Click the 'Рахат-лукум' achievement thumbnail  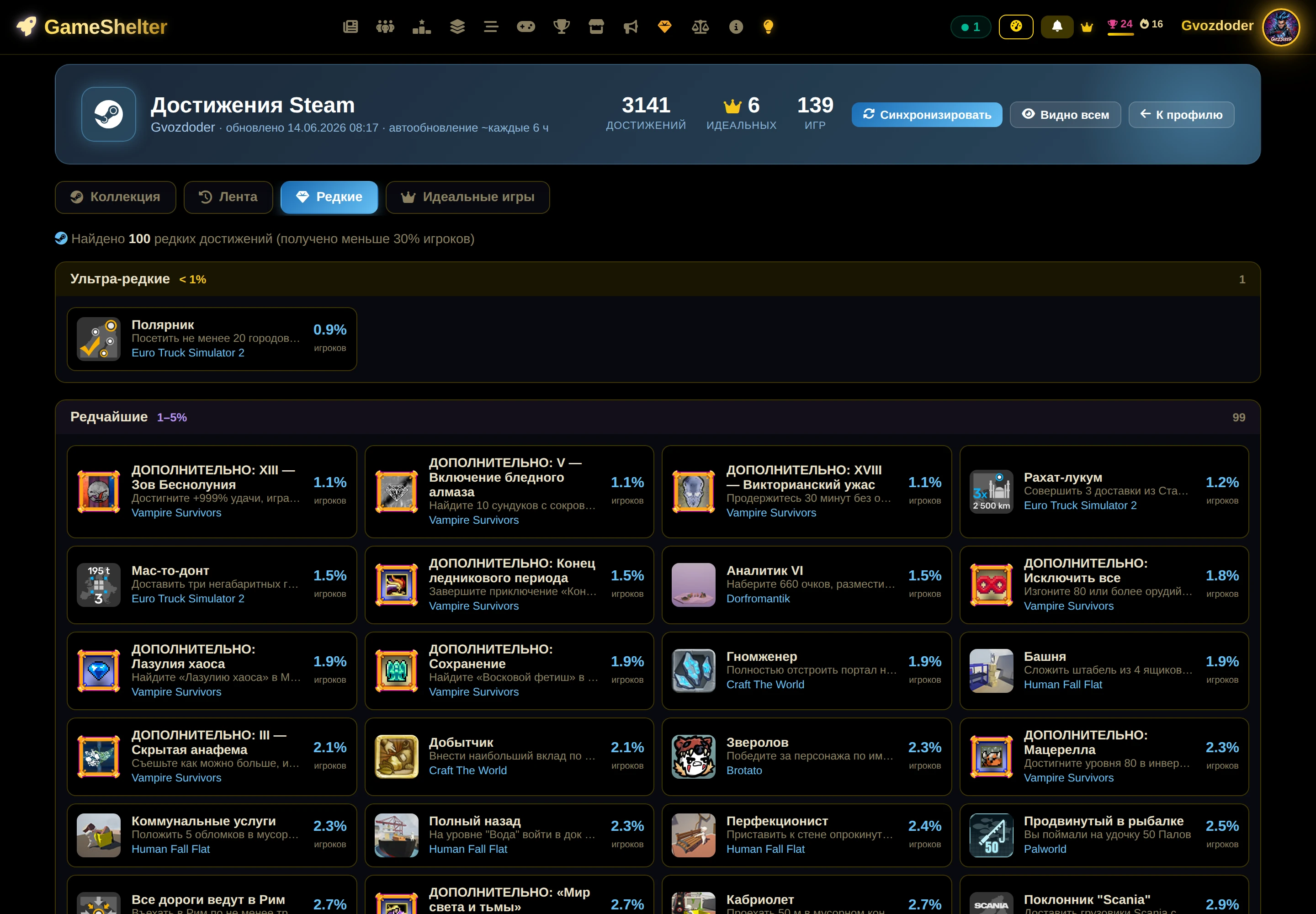991,491
